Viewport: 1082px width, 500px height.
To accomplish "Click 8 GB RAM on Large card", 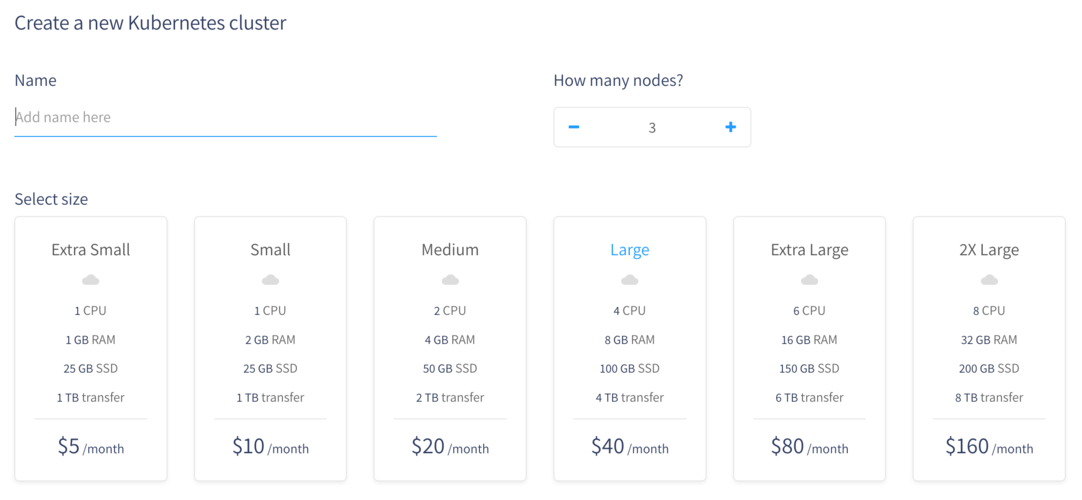I will [629, 339].
